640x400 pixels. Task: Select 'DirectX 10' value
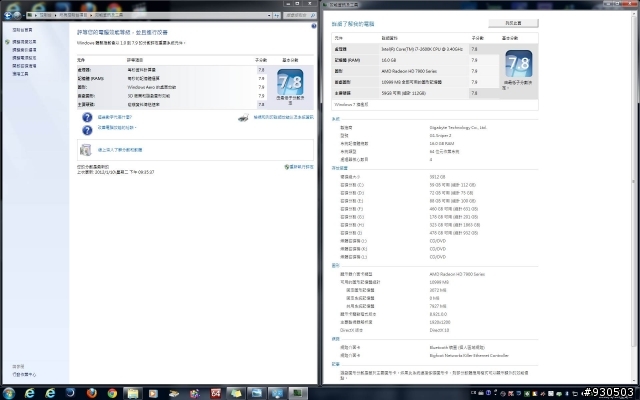pos(439,330)
